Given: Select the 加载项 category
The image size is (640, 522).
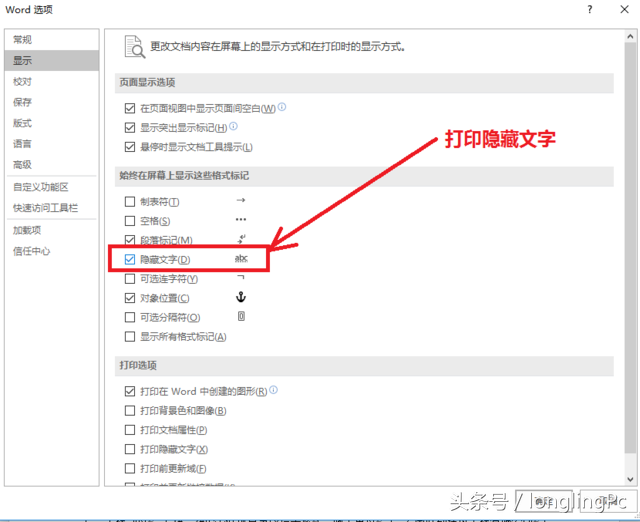Looking at the screenshot, I should point(51,230).
